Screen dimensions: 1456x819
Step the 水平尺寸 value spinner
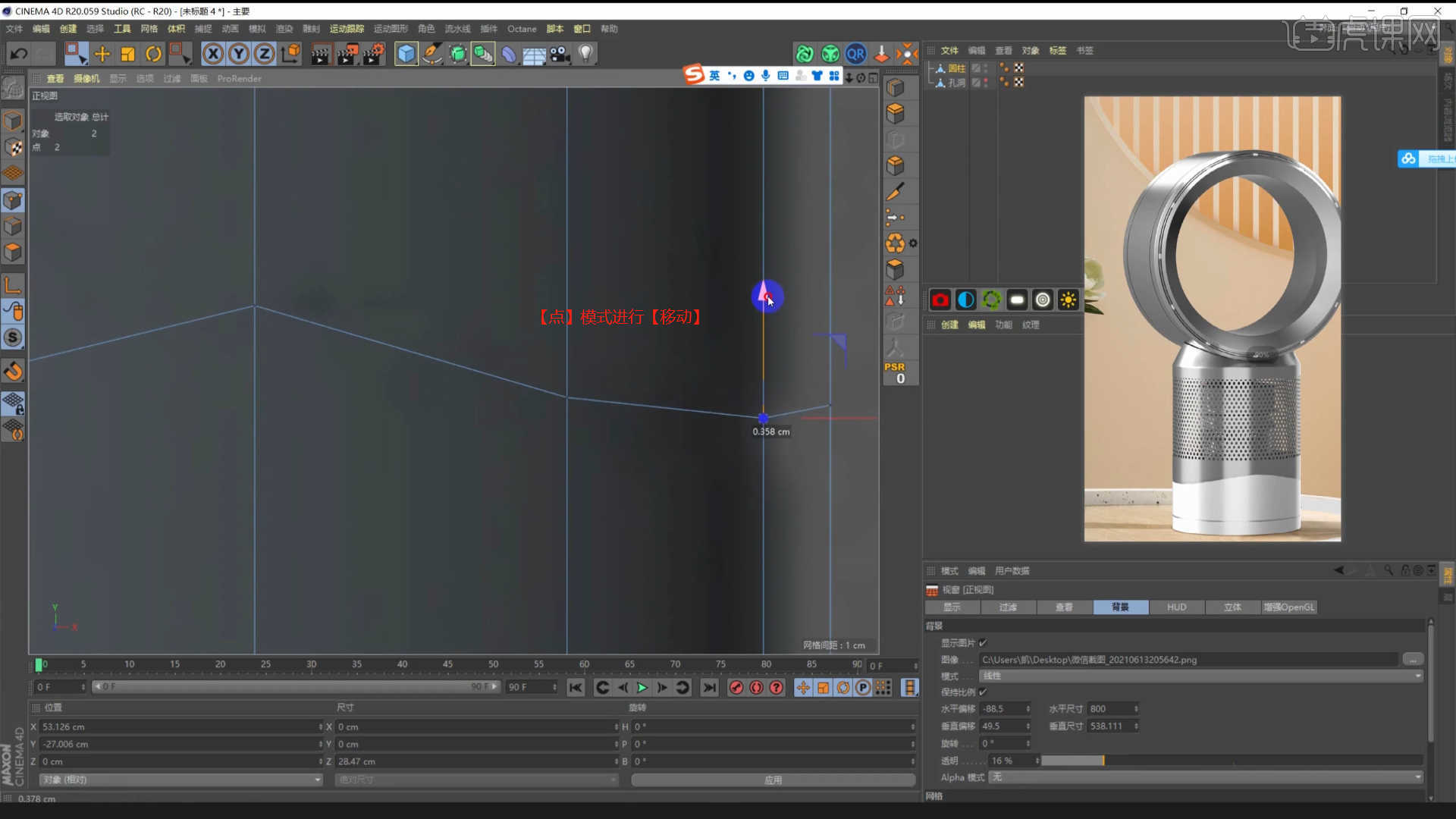(1136, 709)
